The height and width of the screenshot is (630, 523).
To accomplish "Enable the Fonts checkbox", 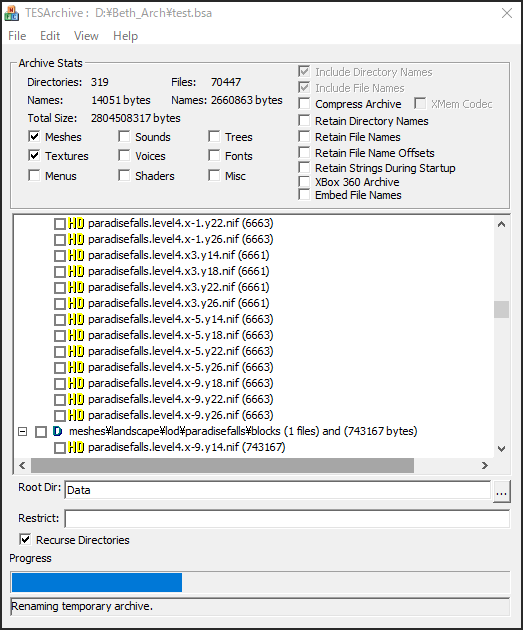I will [x=214, y=155].
